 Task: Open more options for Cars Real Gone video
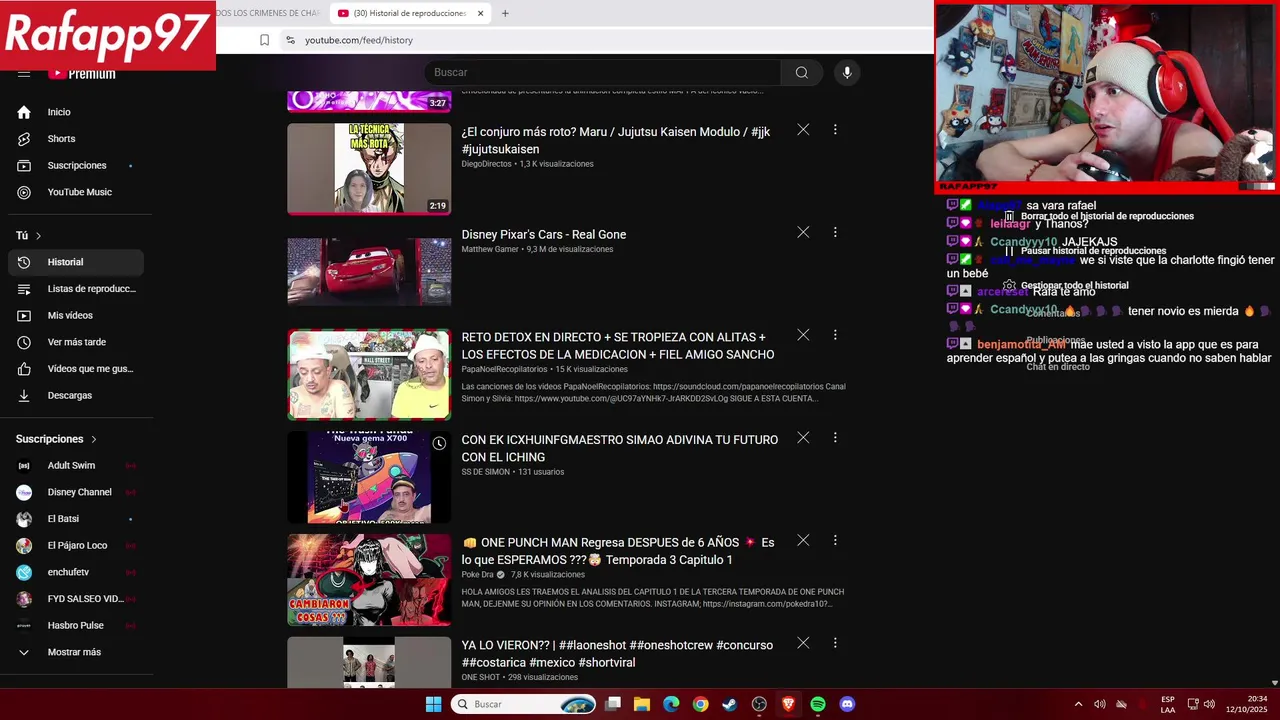tap(835, 232)
